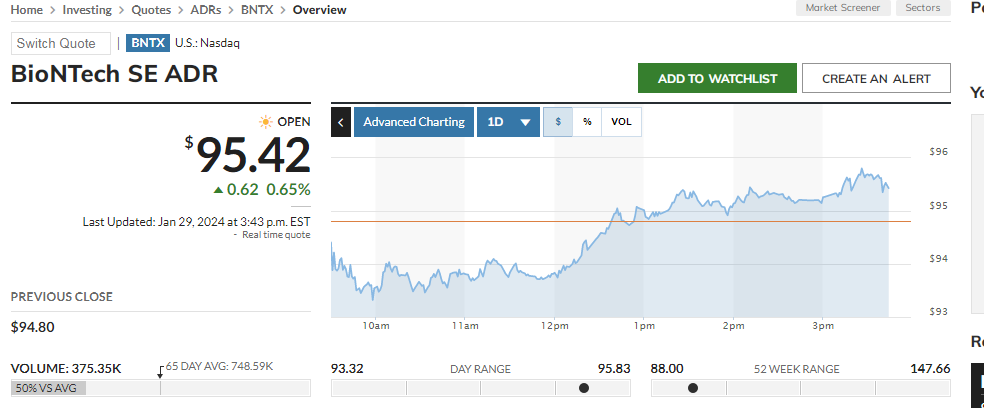Open Investing breadcrumb link
Viewport: 984px width, 408px height.
87,10
